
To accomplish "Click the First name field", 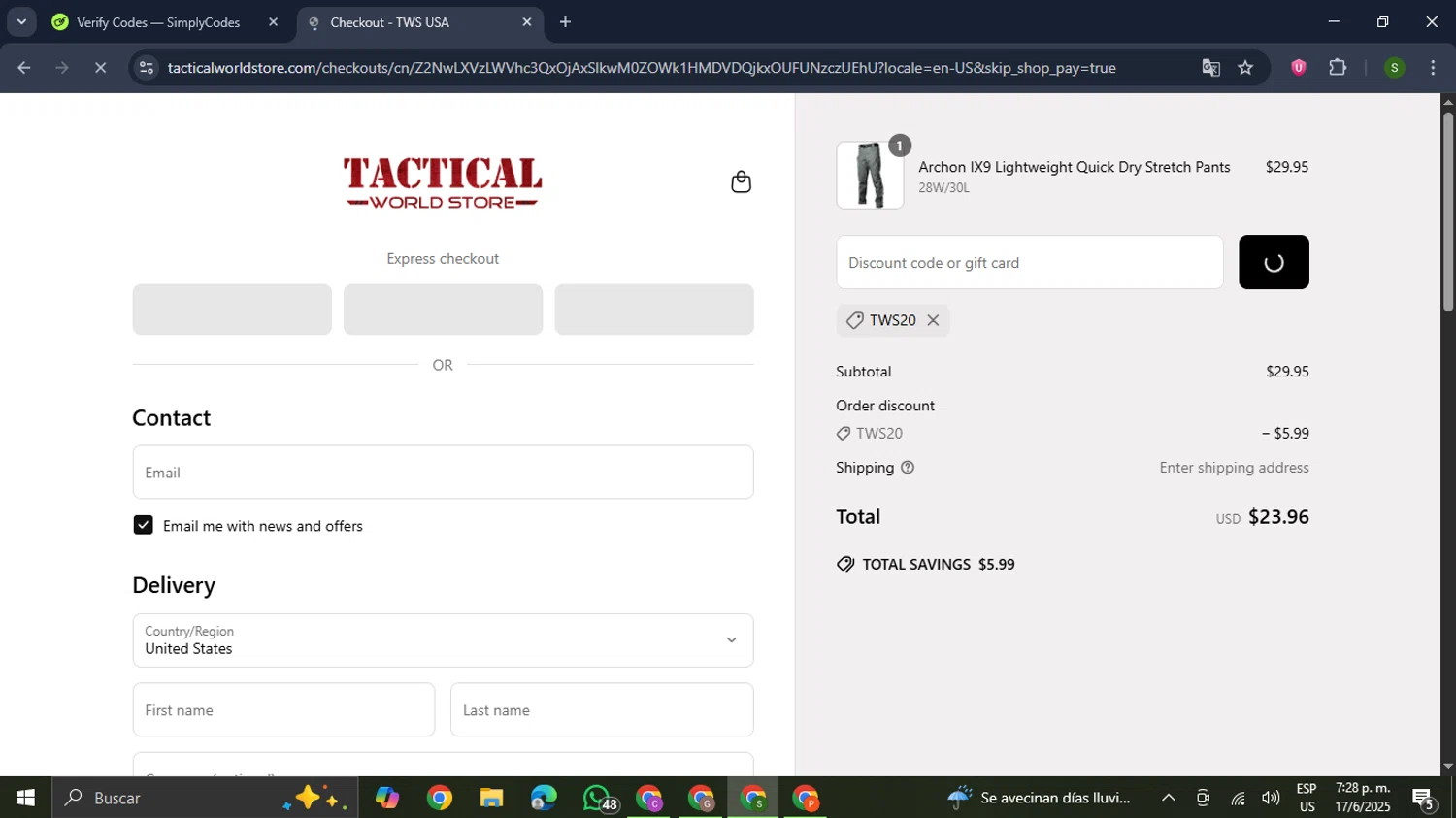I will 283,709.
